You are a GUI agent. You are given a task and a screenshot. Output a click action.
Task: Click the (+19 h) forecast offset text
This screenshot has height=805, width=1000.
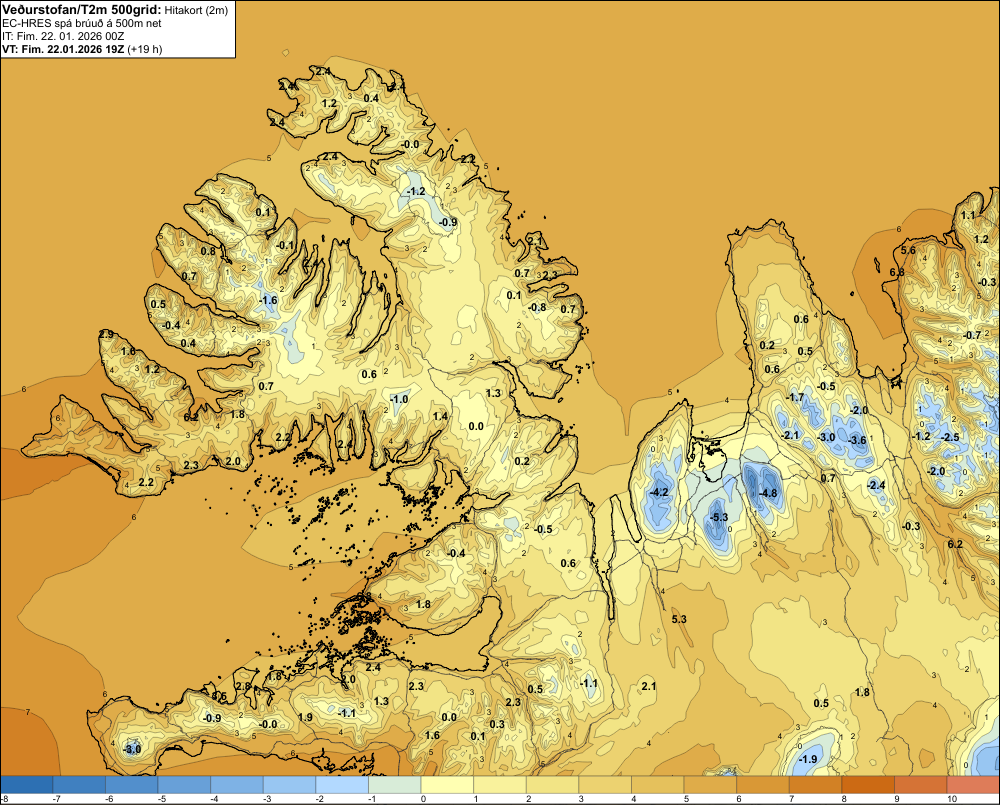click(x=145, y=49)
